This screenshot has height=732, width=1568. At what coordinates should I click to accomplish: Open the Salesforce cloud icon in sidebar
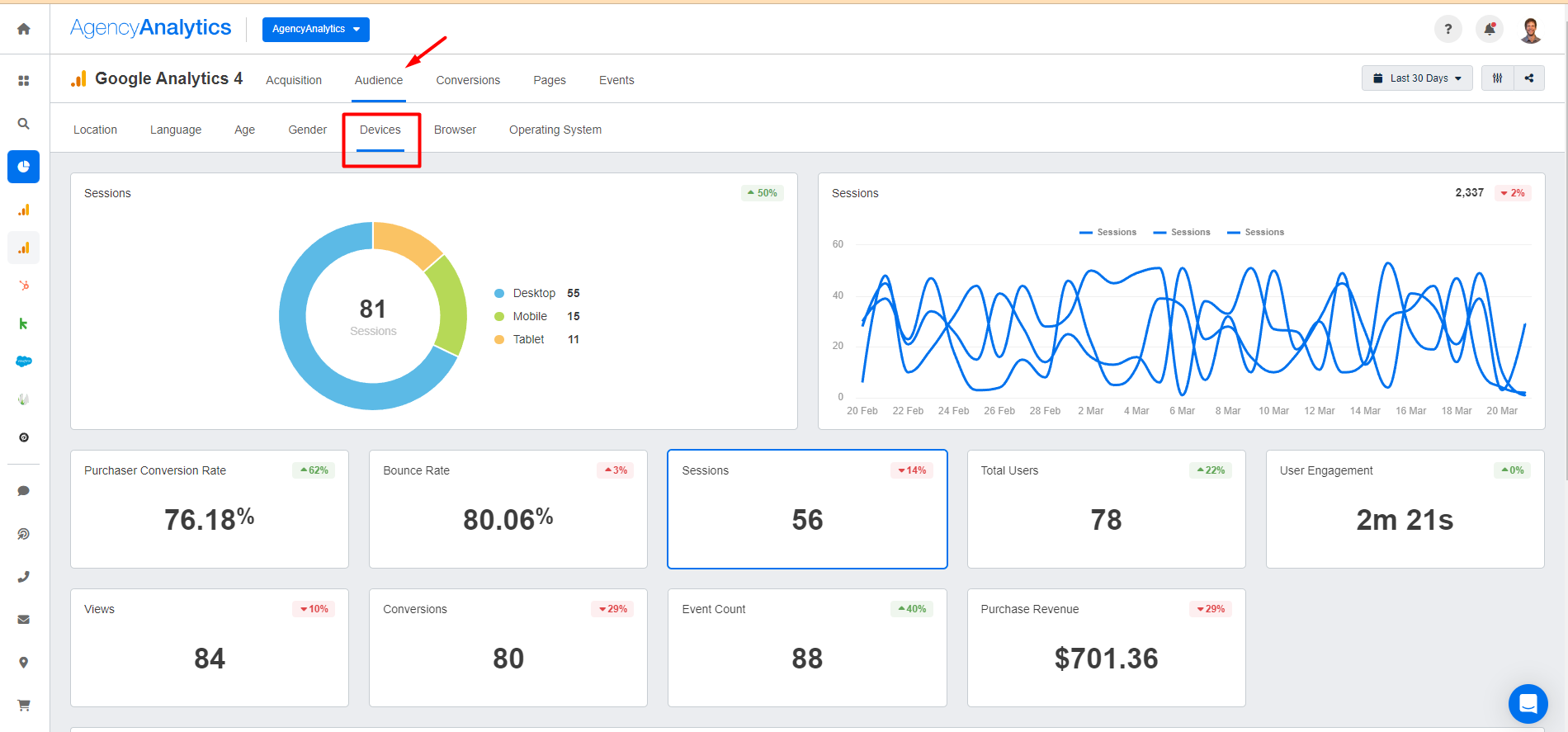click(x=24, y=361)
